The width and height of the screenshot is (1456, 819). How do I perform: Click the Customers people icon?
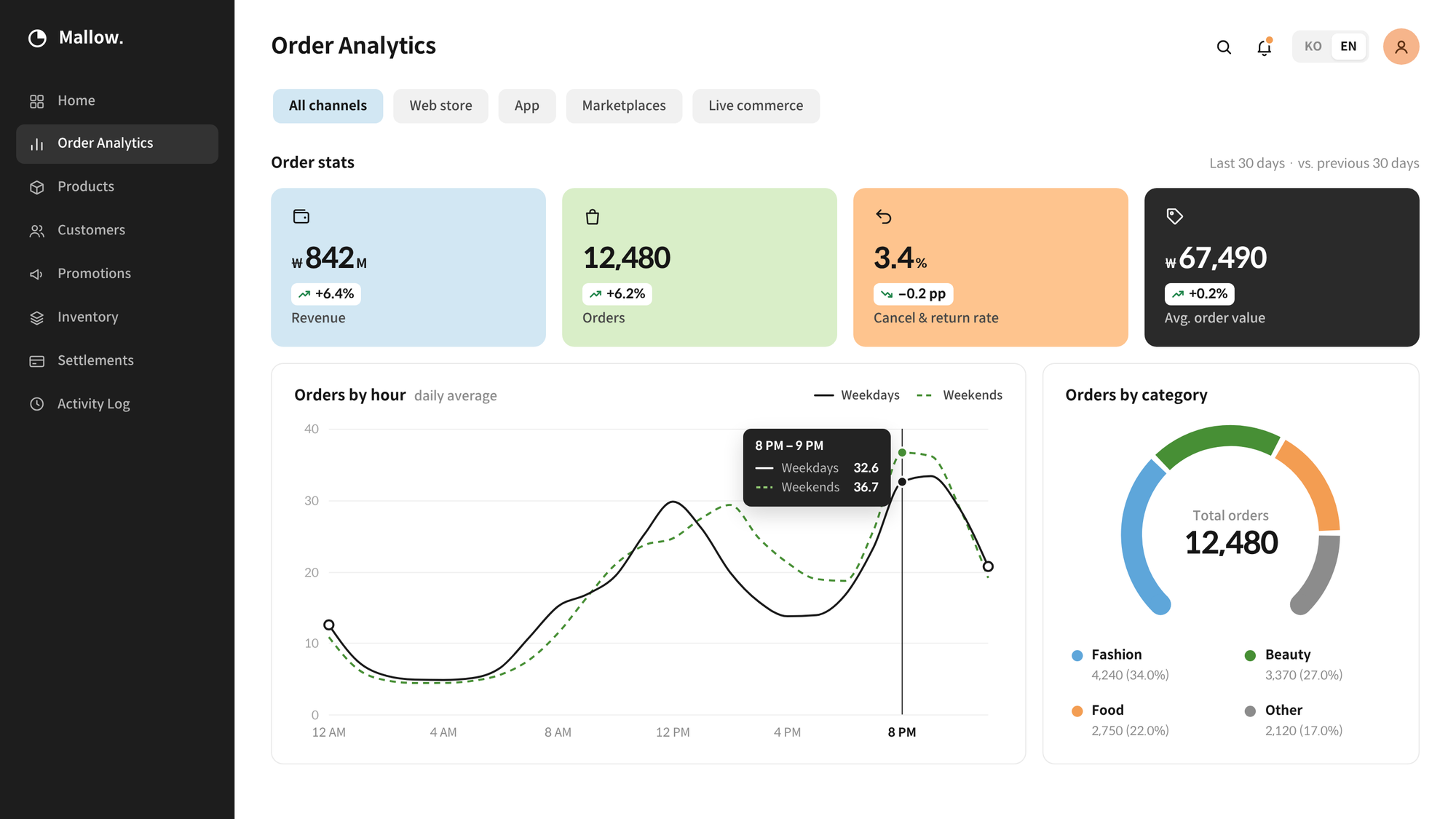click(x=36, y=231)
